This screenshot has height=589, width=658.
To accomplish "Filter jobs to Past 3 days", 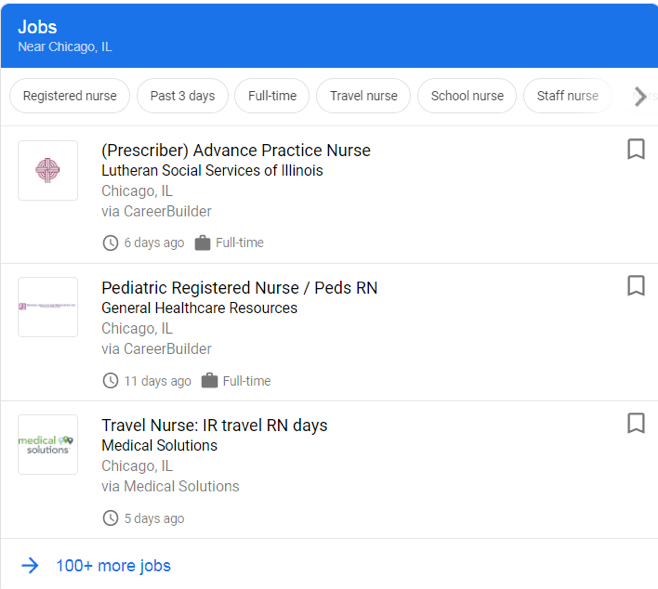I will (x=183, y=96).
